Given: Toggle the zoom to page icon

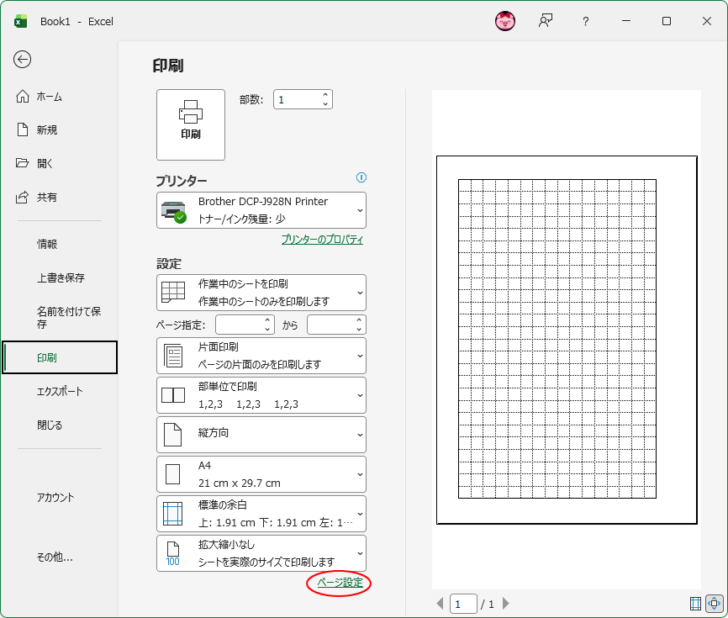Looking at the screenshot, I should pyautogui.click(x=714, y=603).
